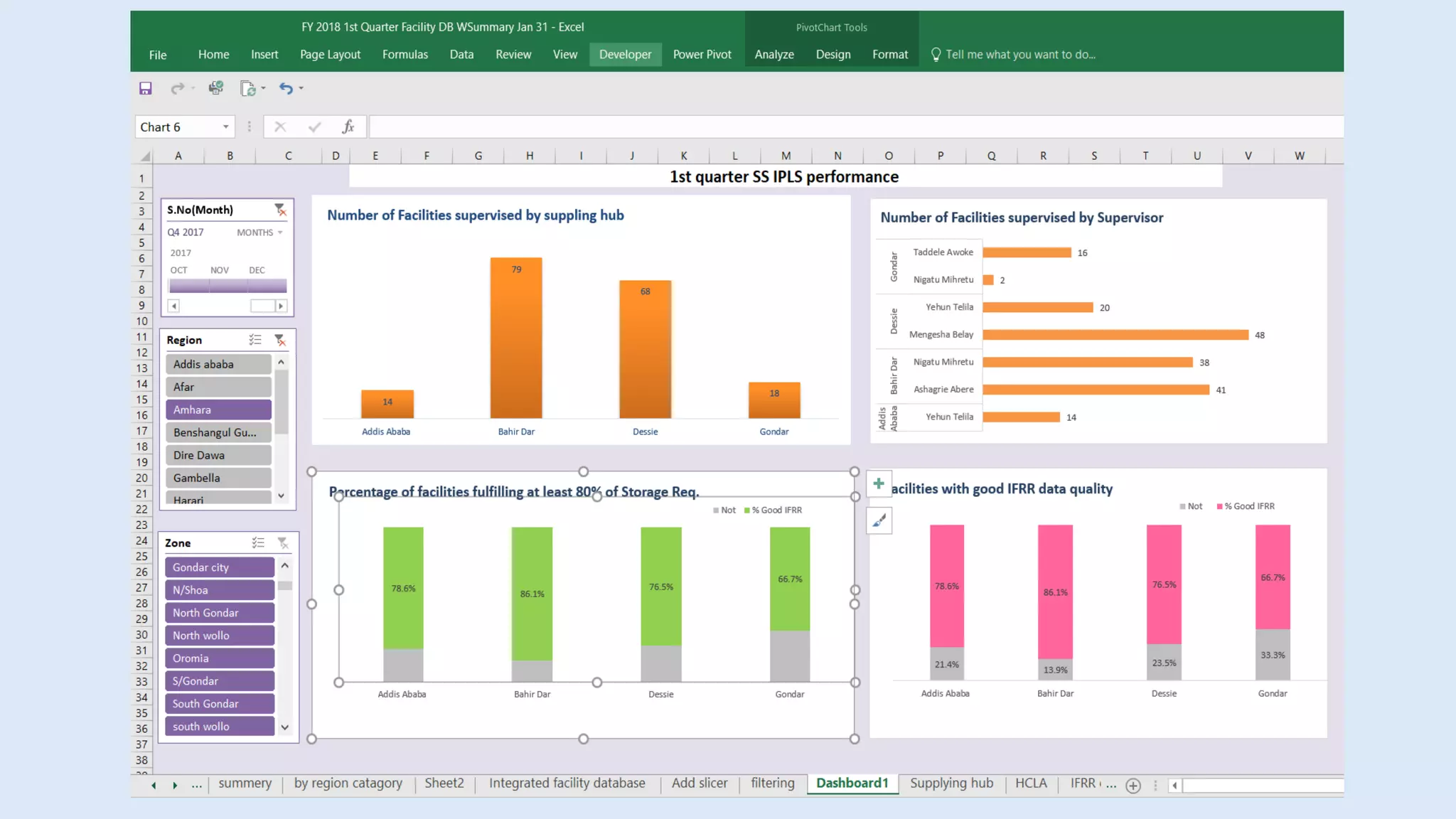
Task: Toggle multi-select on Zone slicer
Action: pos(258,542)
